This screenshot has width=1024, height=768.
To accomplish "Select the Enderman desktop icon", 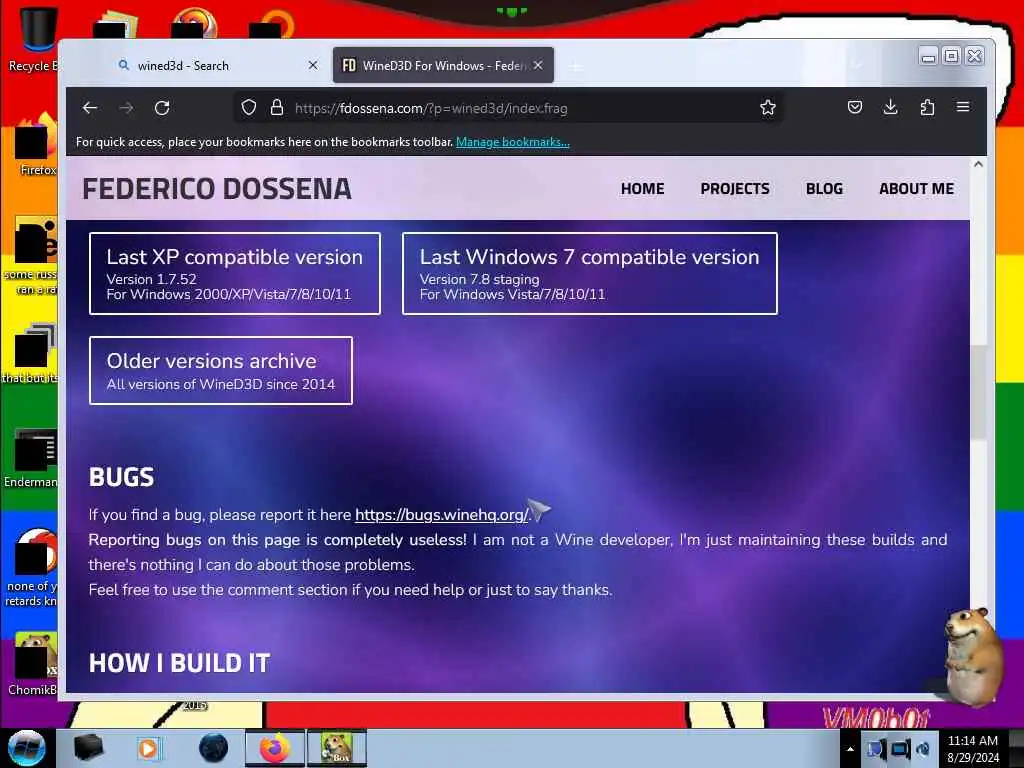I will pos(31,457).
